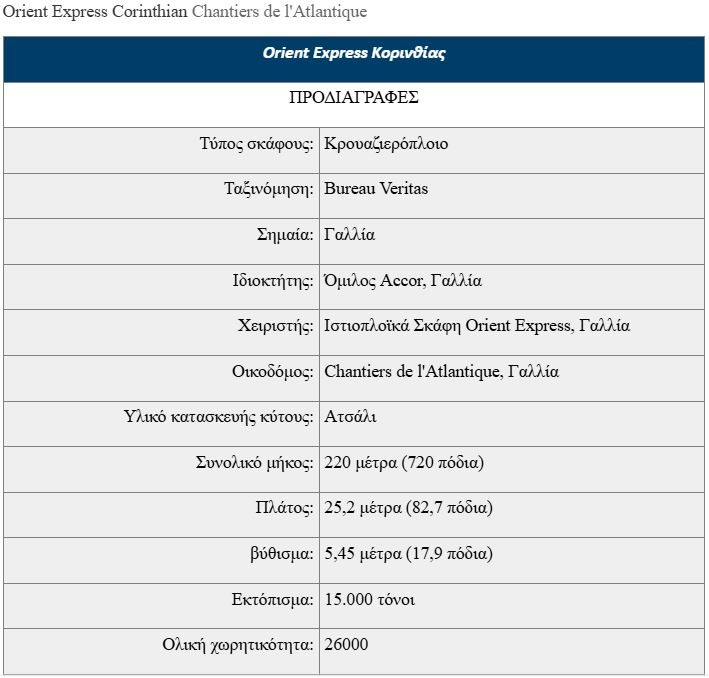
Task: Click the ΠΡΟΔΙΑΓΡΑΦΕΣ section title
Action: click(354, 97)
